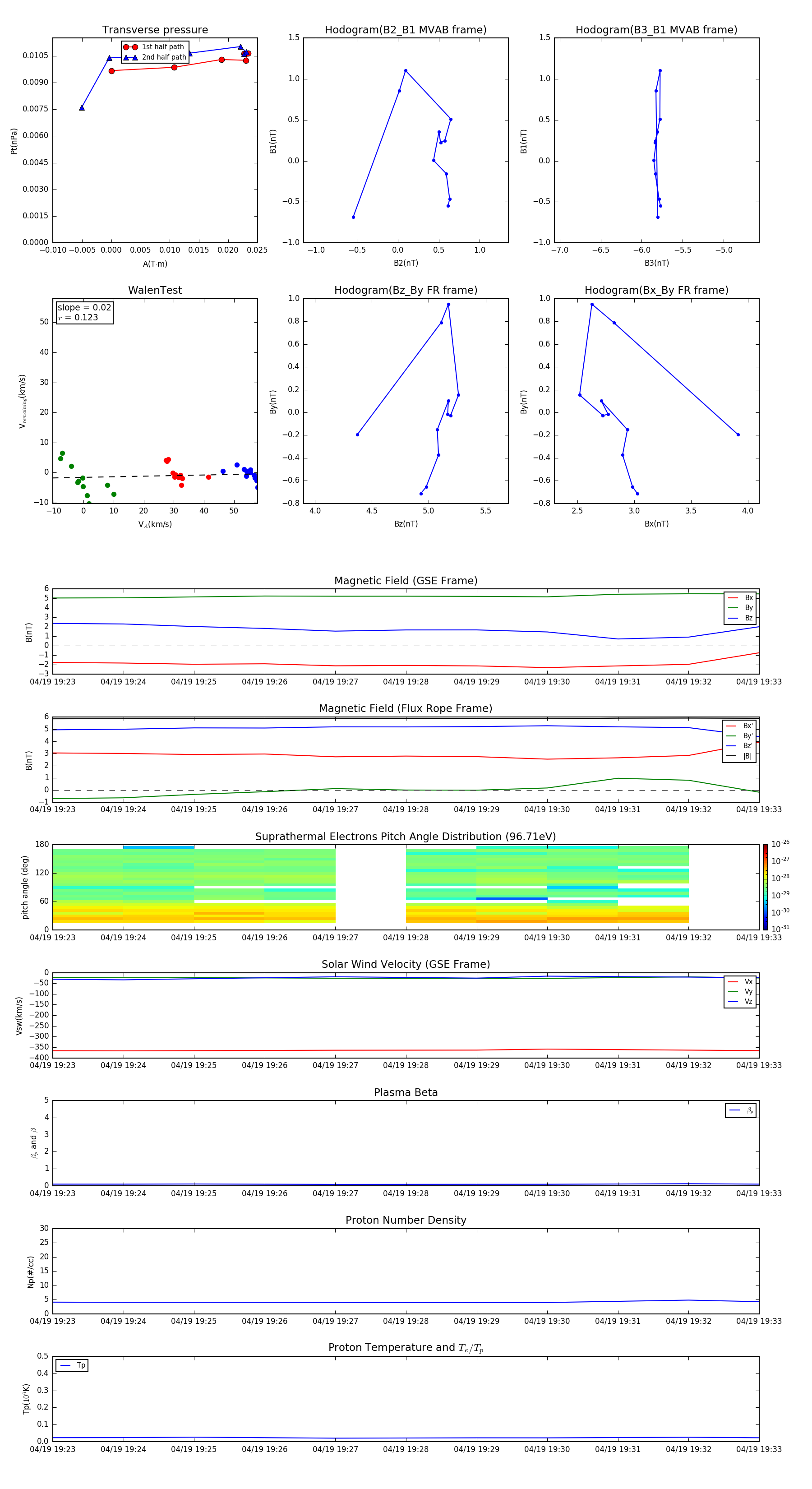Click the 'Plasma Beta' plot title
Screen dimensions: 812x1489
(x=406, y=1093)
